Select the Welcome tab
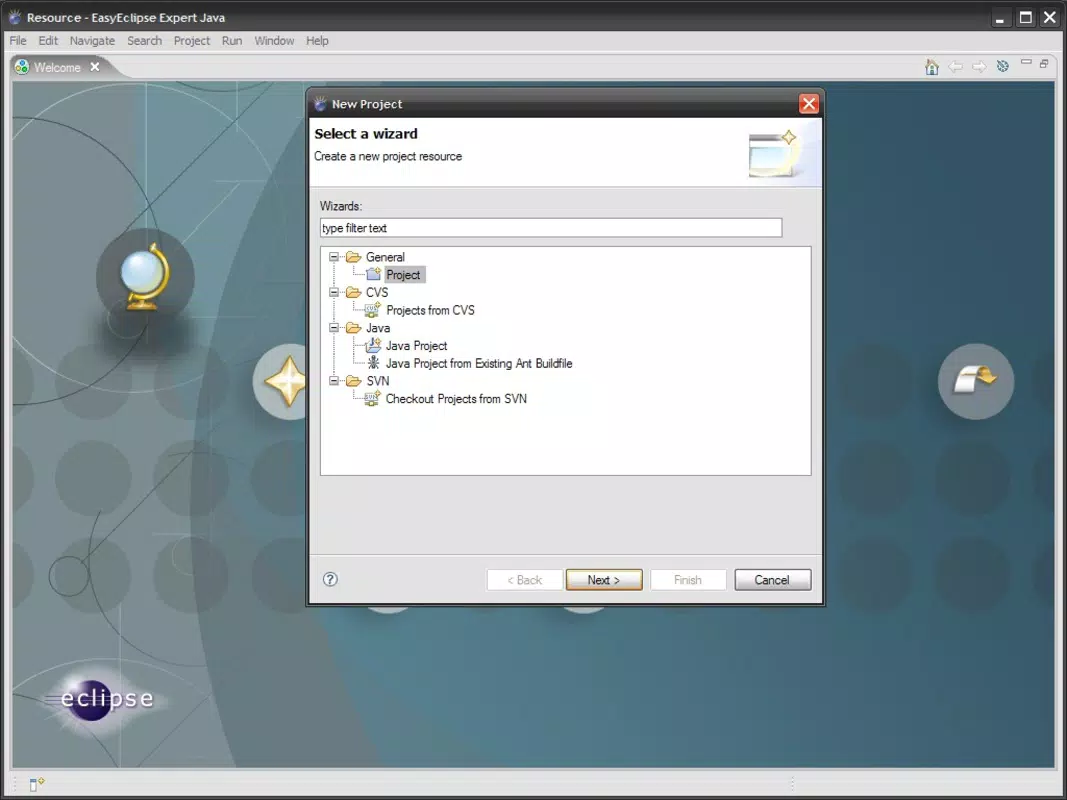The width and height of the screenshot is (1067, 800). (x=57, y=67)
